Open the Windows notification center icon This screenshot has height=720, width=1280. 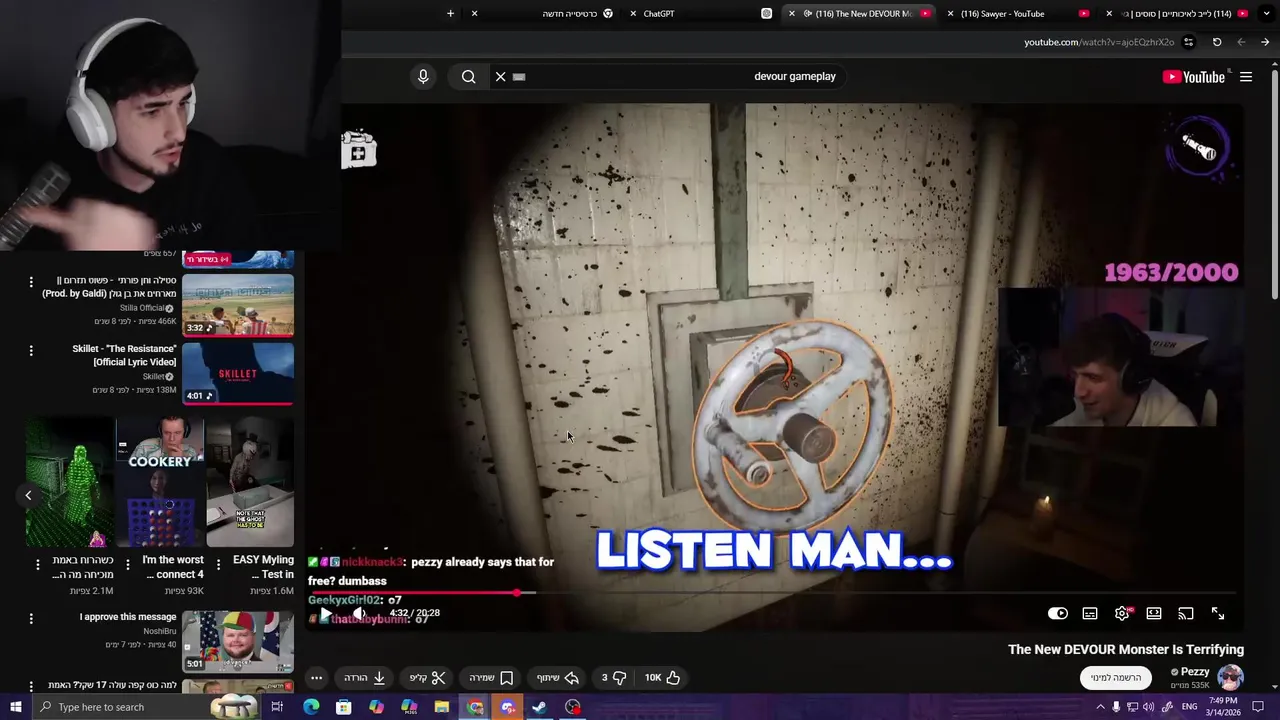[1258, 707]
